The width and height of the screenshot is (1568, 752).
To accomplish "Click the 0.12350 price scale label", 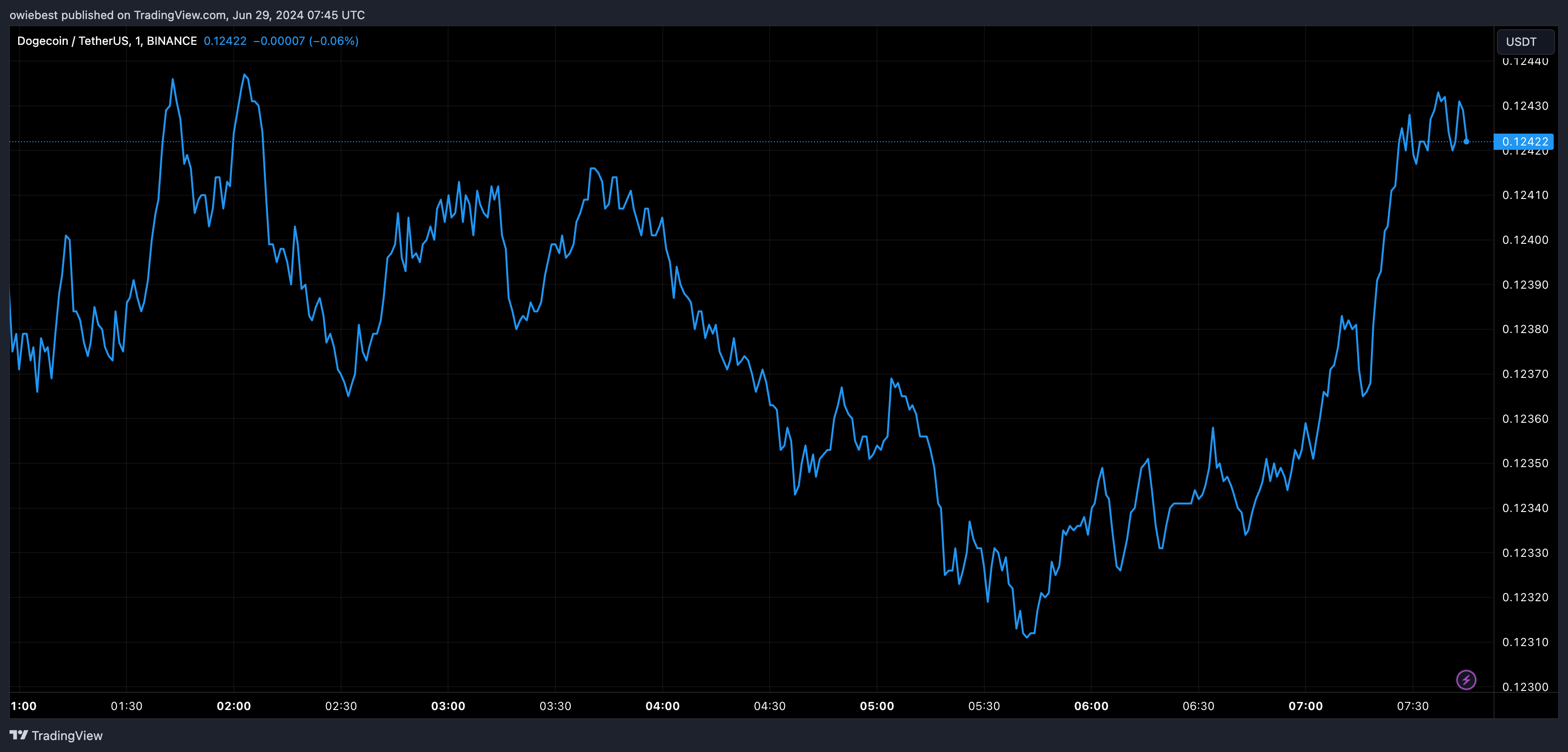I will tap(1525, 463).
